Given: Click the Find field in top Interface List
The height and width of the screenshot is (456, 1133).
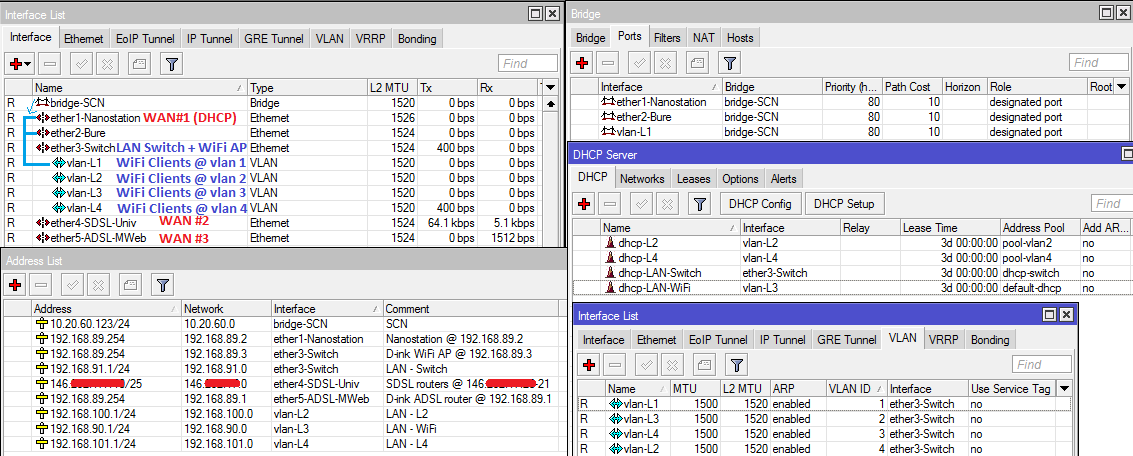Looking at the screenshot, I should 527,64.
